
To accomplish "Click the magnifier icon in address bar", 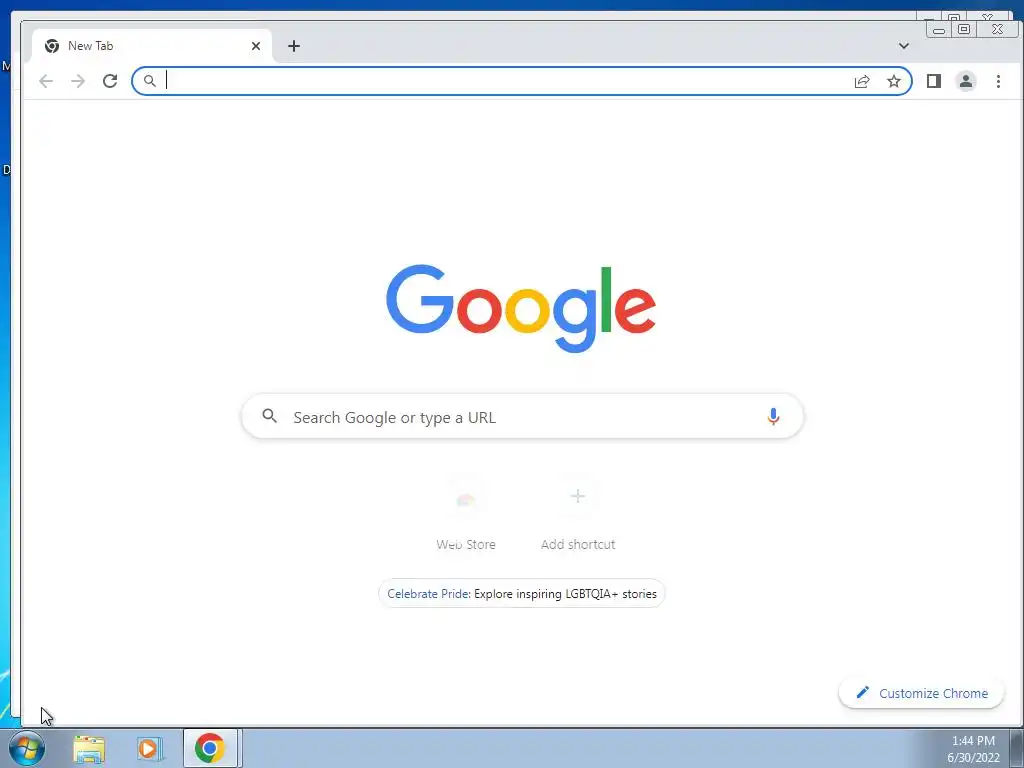I will point(150,81).
